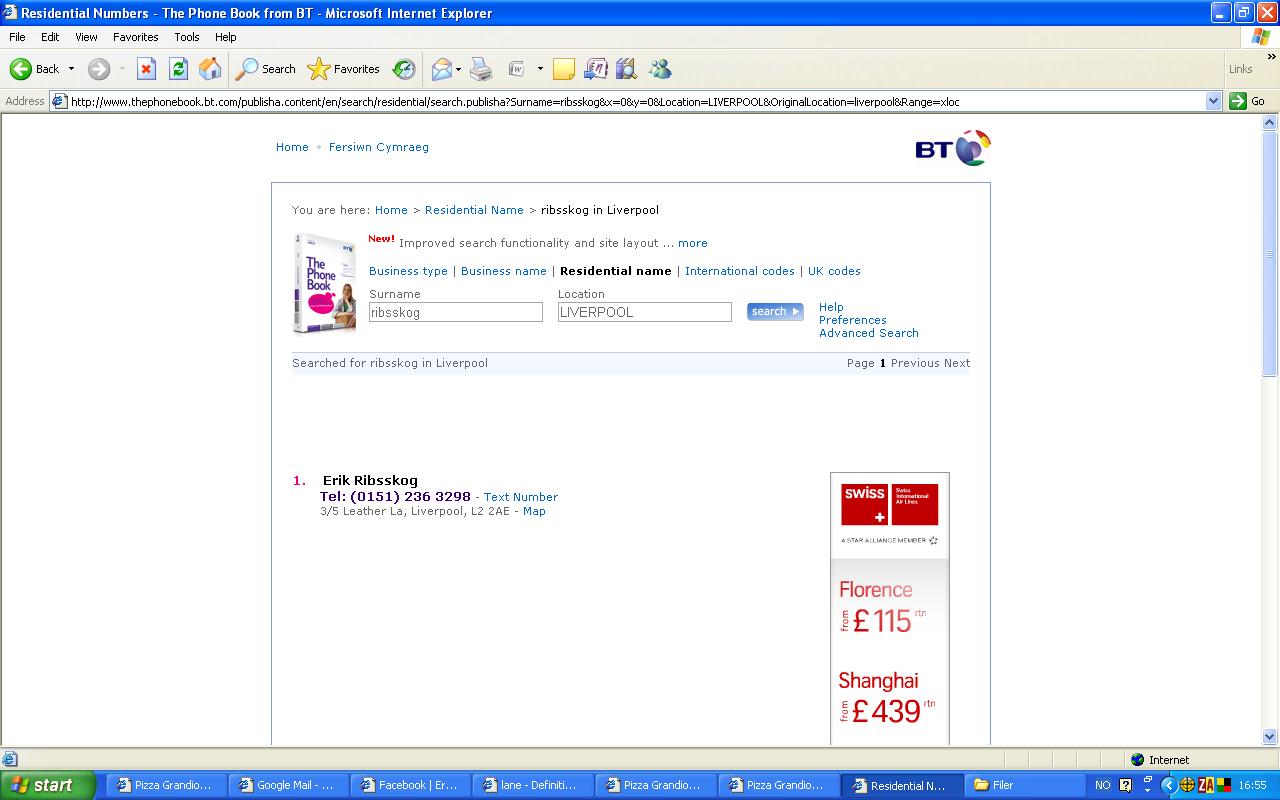Click the NO language indicator in the tray

click(1103, 785)
